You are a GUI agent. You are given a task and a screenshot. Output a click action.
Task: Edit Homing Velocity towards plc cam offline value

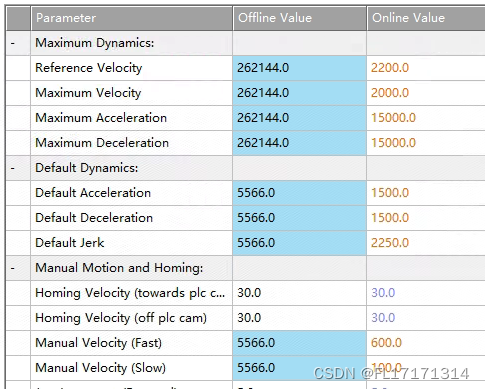coord(300,293)
